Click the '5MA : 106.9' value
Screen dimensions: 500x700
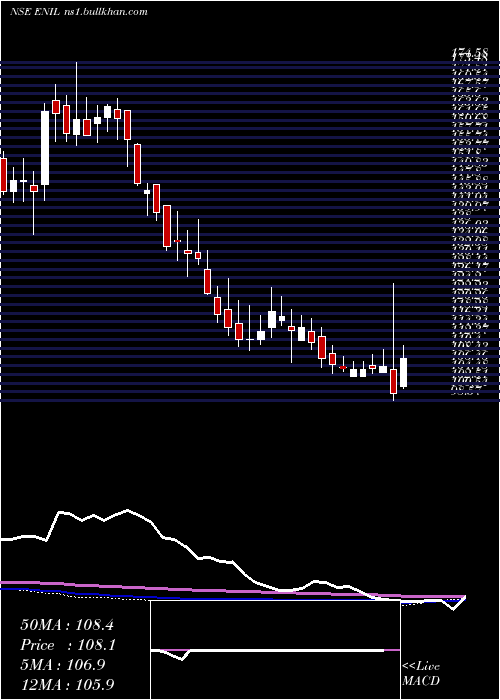click(x=63, y=664)
